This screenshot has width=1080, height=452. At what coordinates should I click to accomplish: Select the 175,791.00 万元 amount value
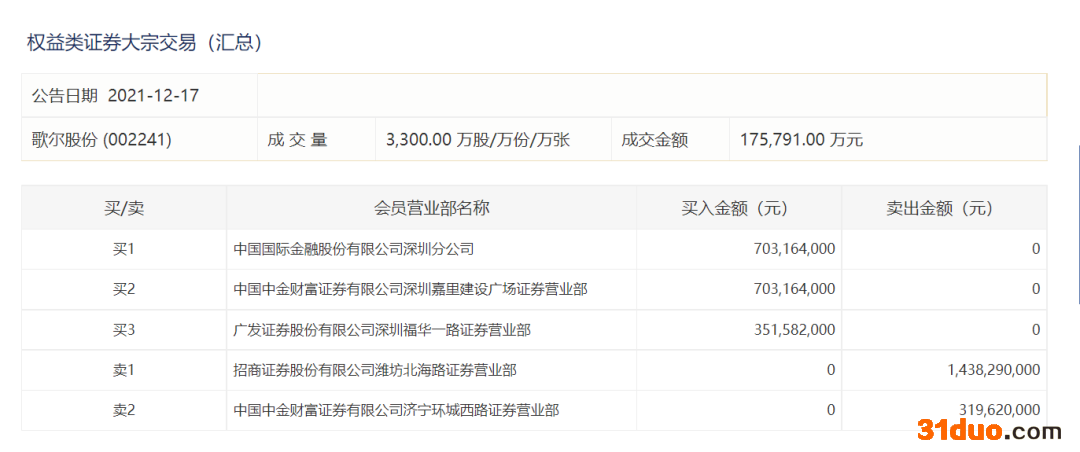pyautogui.click(x=801, y=140)
